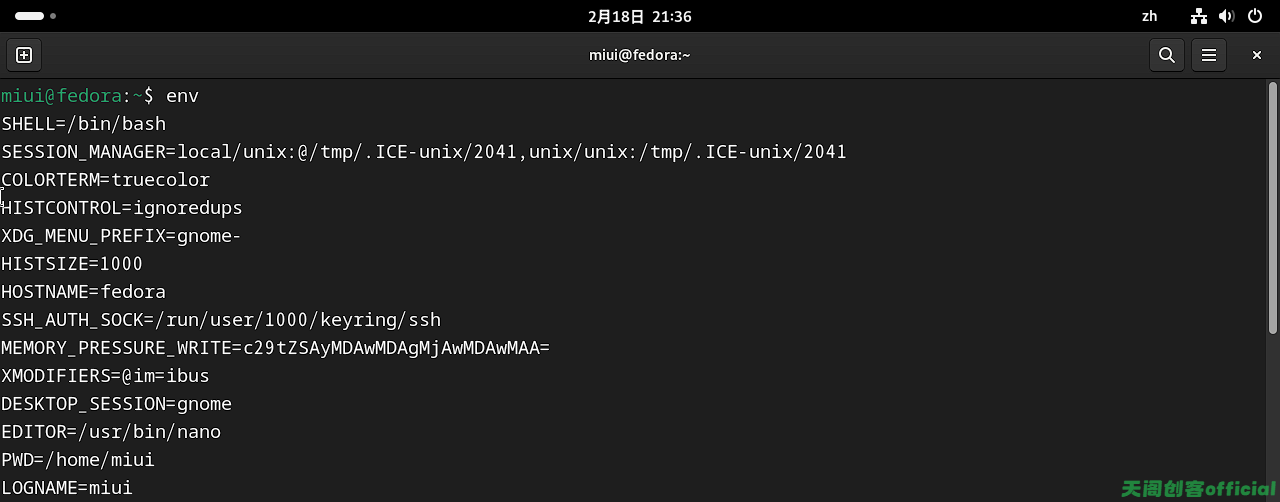Open the terminal search magnifier
The width and height of the screenshot is (1280, 502).
pyautogui.click(x=1166, y=55)
